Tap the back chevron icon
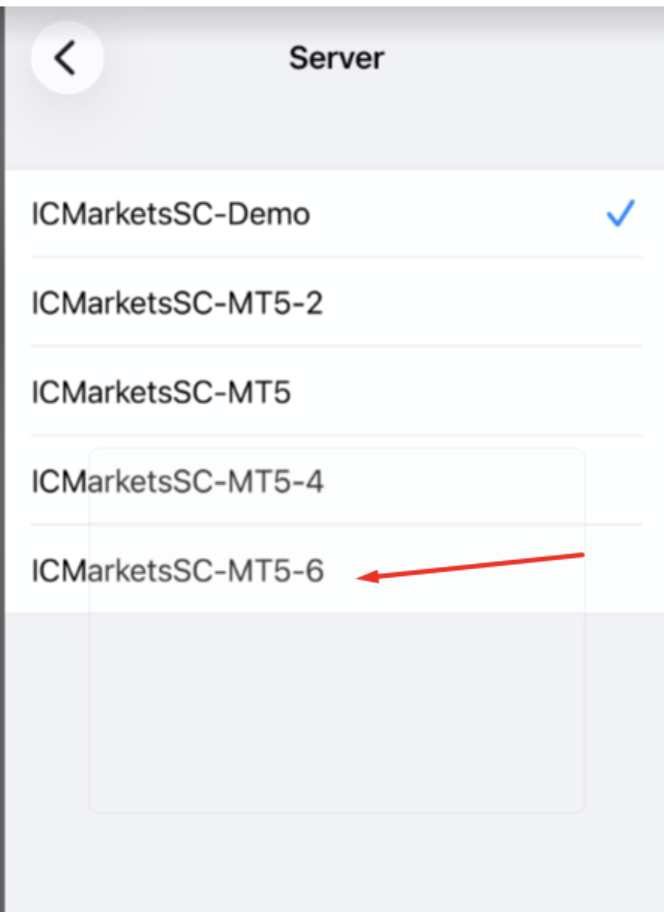 pos(66,58)
